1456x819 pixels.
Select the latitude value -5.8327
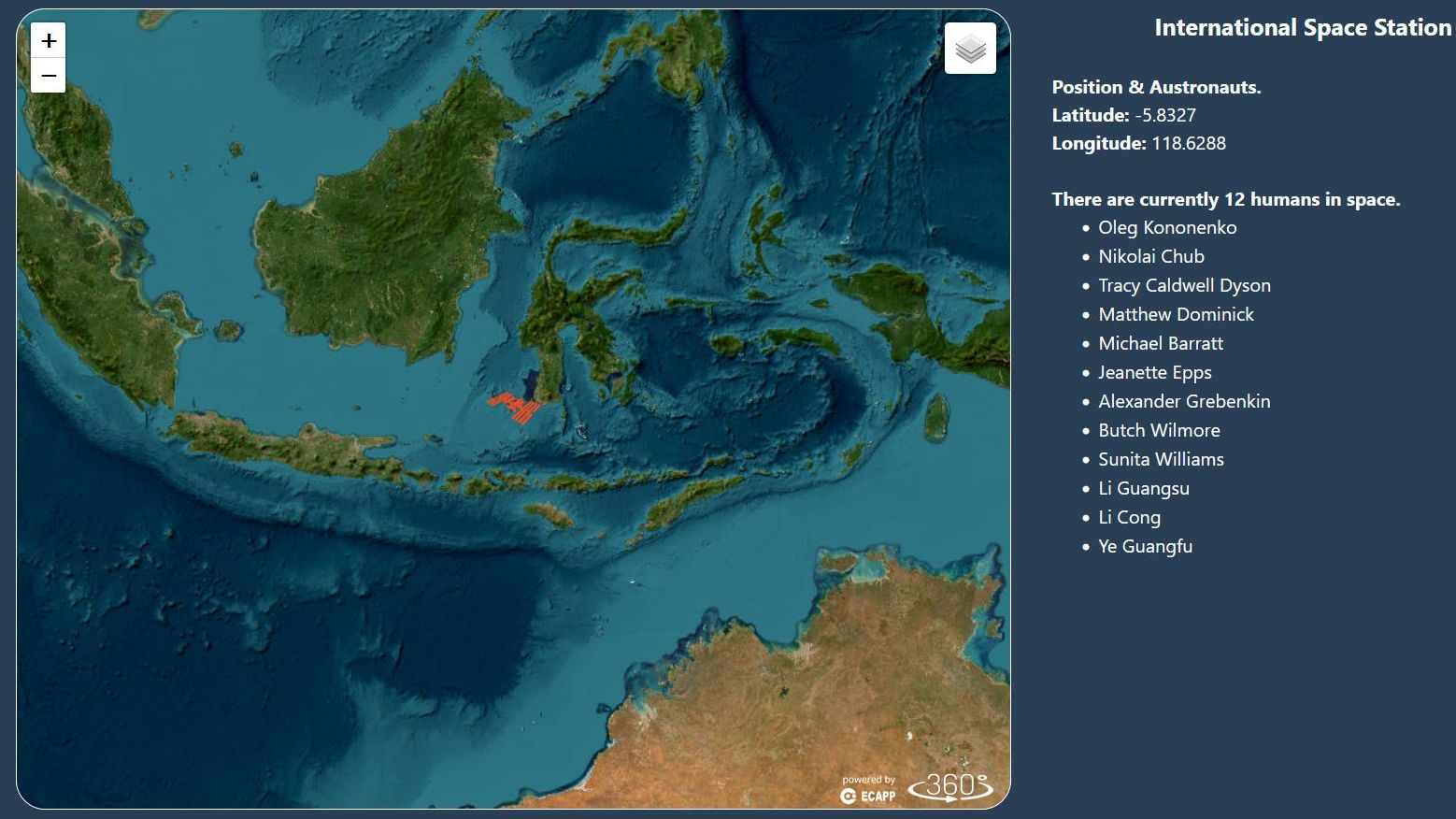[1165, 115]
